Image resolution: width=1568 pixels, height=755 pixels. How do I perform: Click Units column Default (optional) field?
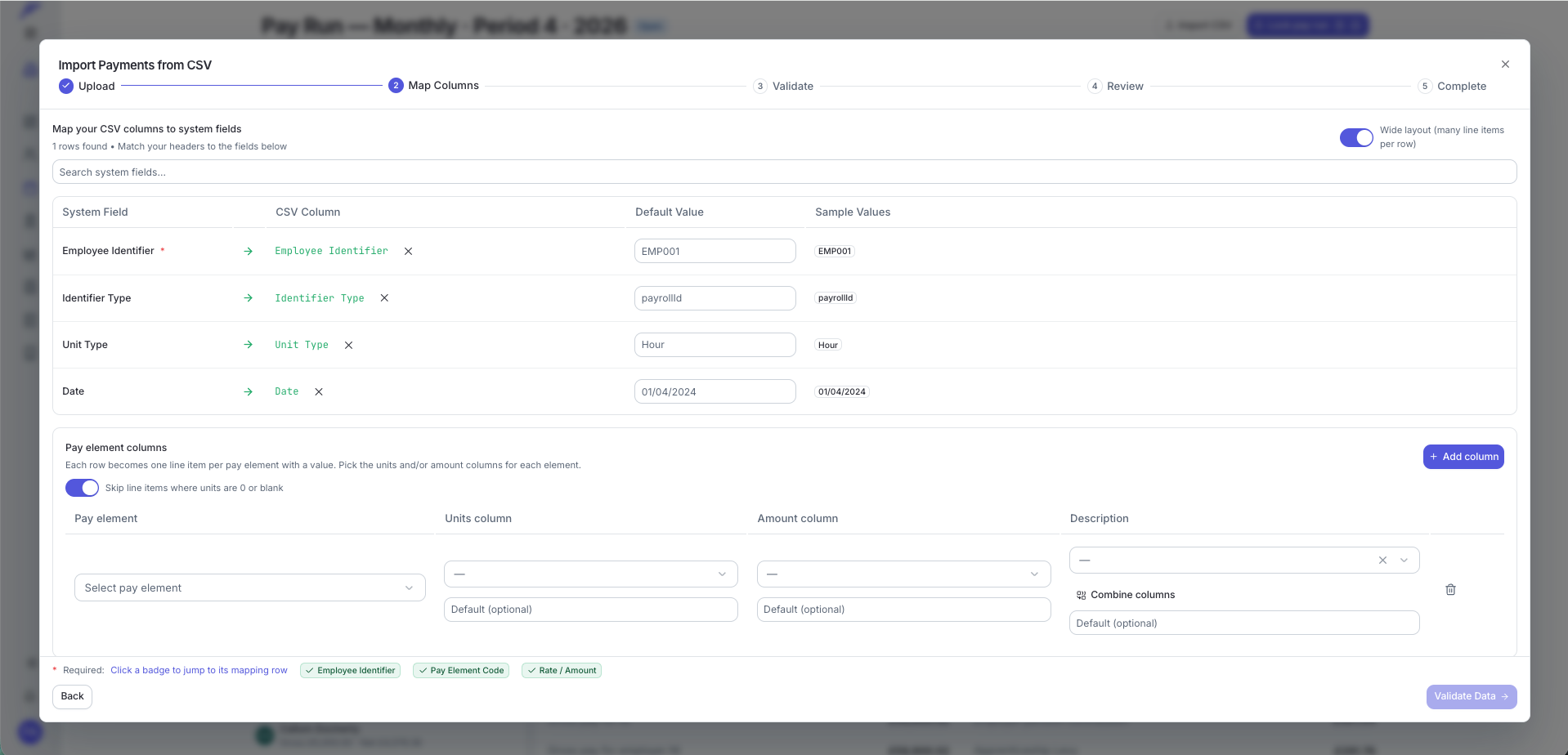591,610
